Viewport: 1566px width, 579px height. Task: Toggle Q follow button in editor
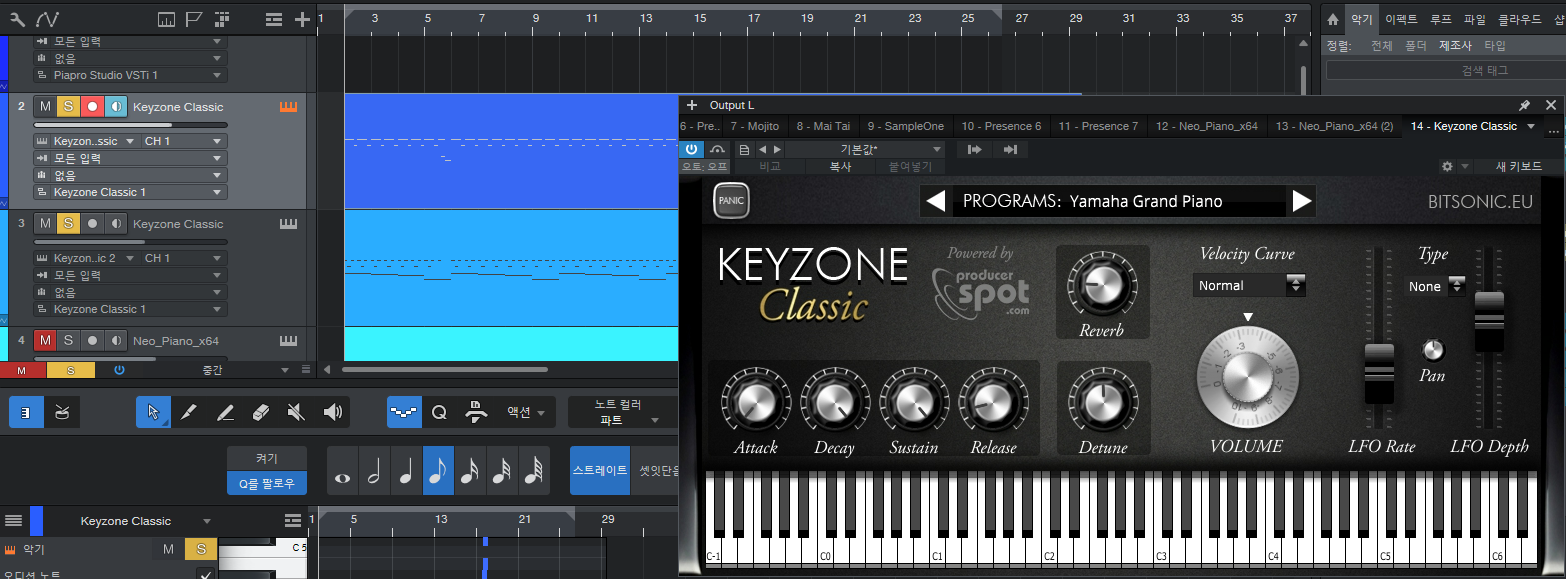[x=267, y=483]
